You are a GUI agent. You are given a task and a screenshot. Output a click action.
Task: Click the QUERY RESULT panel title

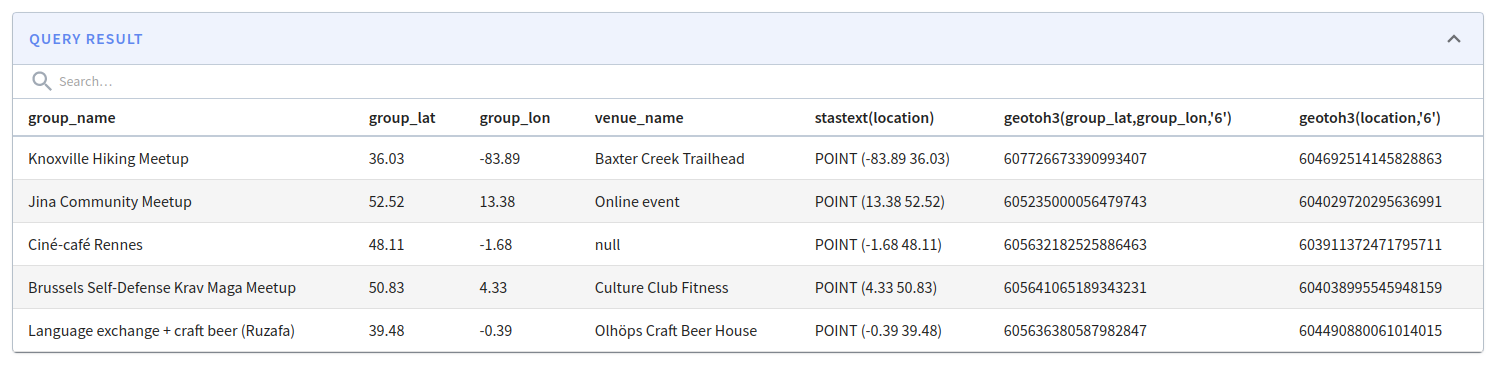click(x=86, y=39)
